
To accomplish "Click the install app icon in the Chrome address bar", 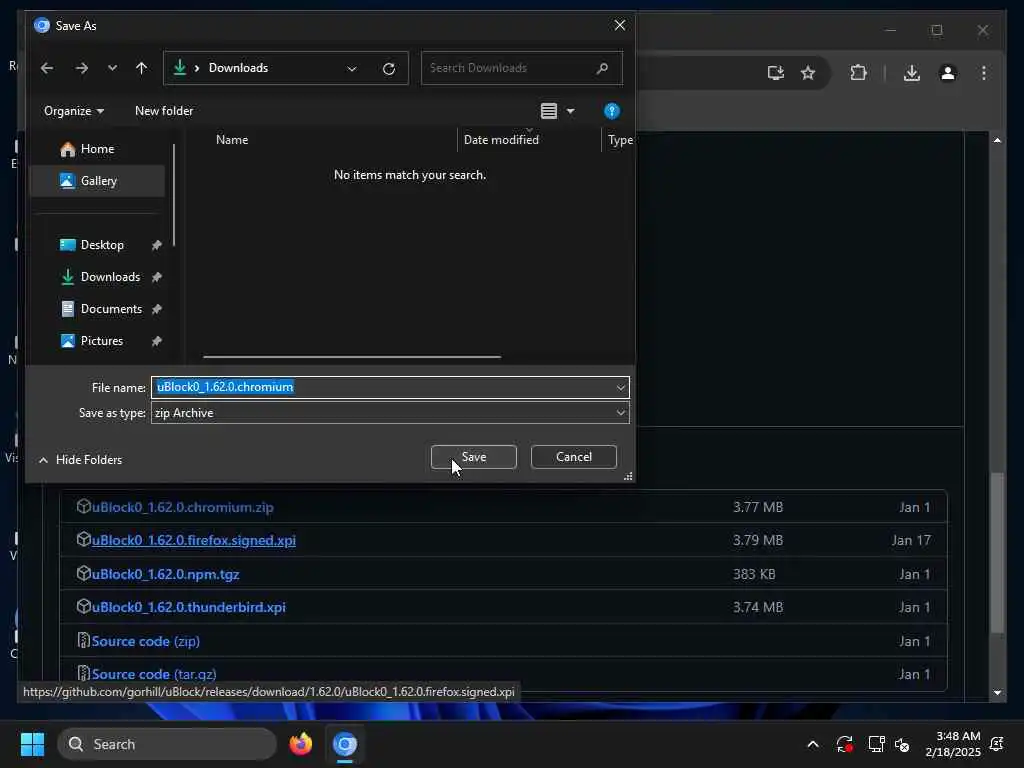I will coord(775,73).
